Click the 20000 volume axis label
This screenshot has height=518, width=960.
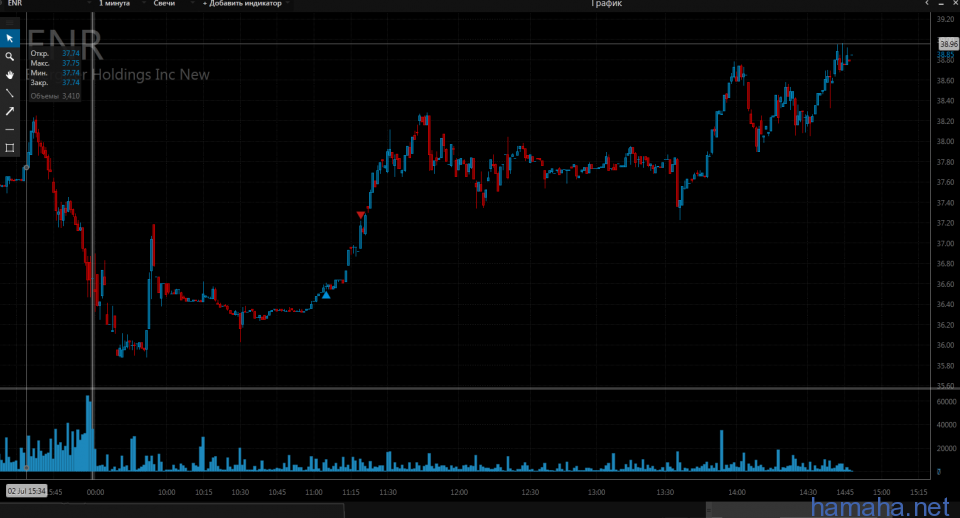pos(946,448)
